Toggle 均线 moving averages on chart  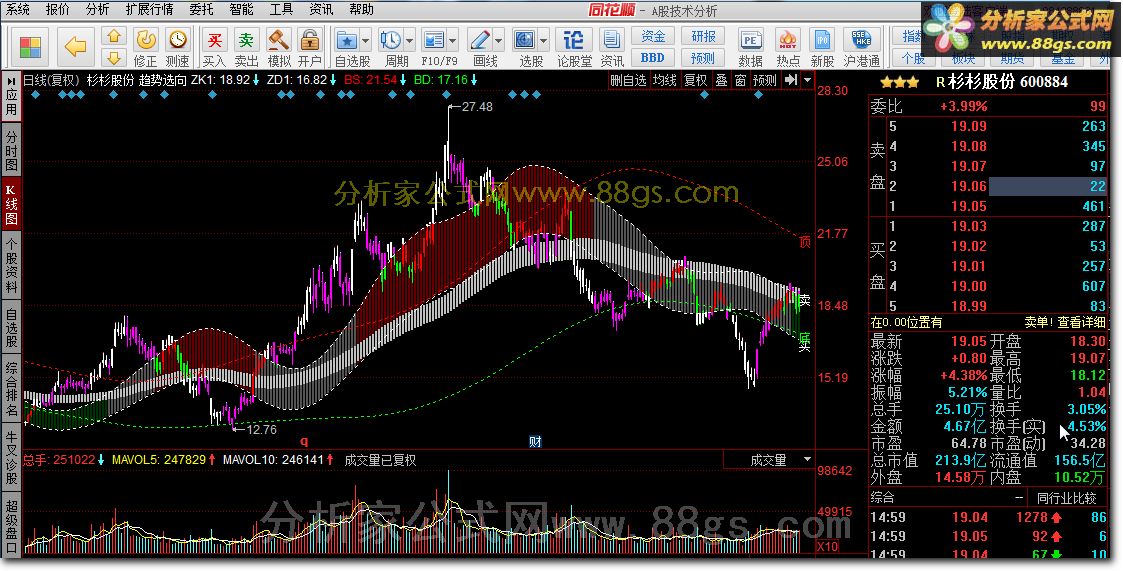[x=665, y=80]
